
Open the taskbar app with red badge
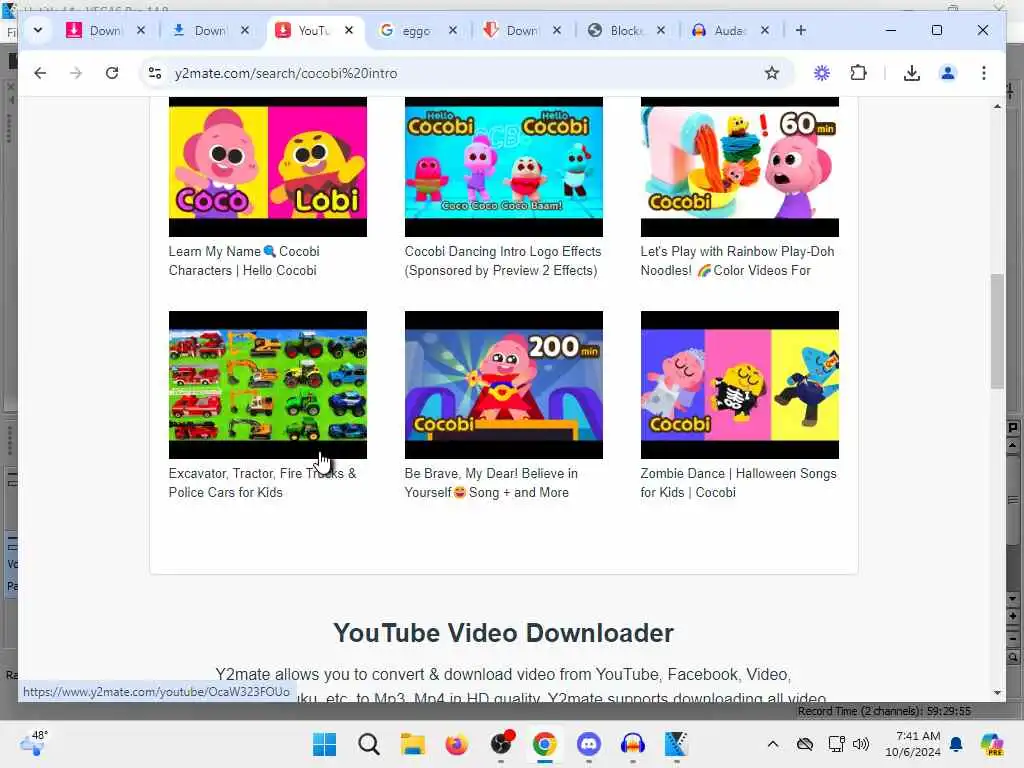(x=502, y=743)
